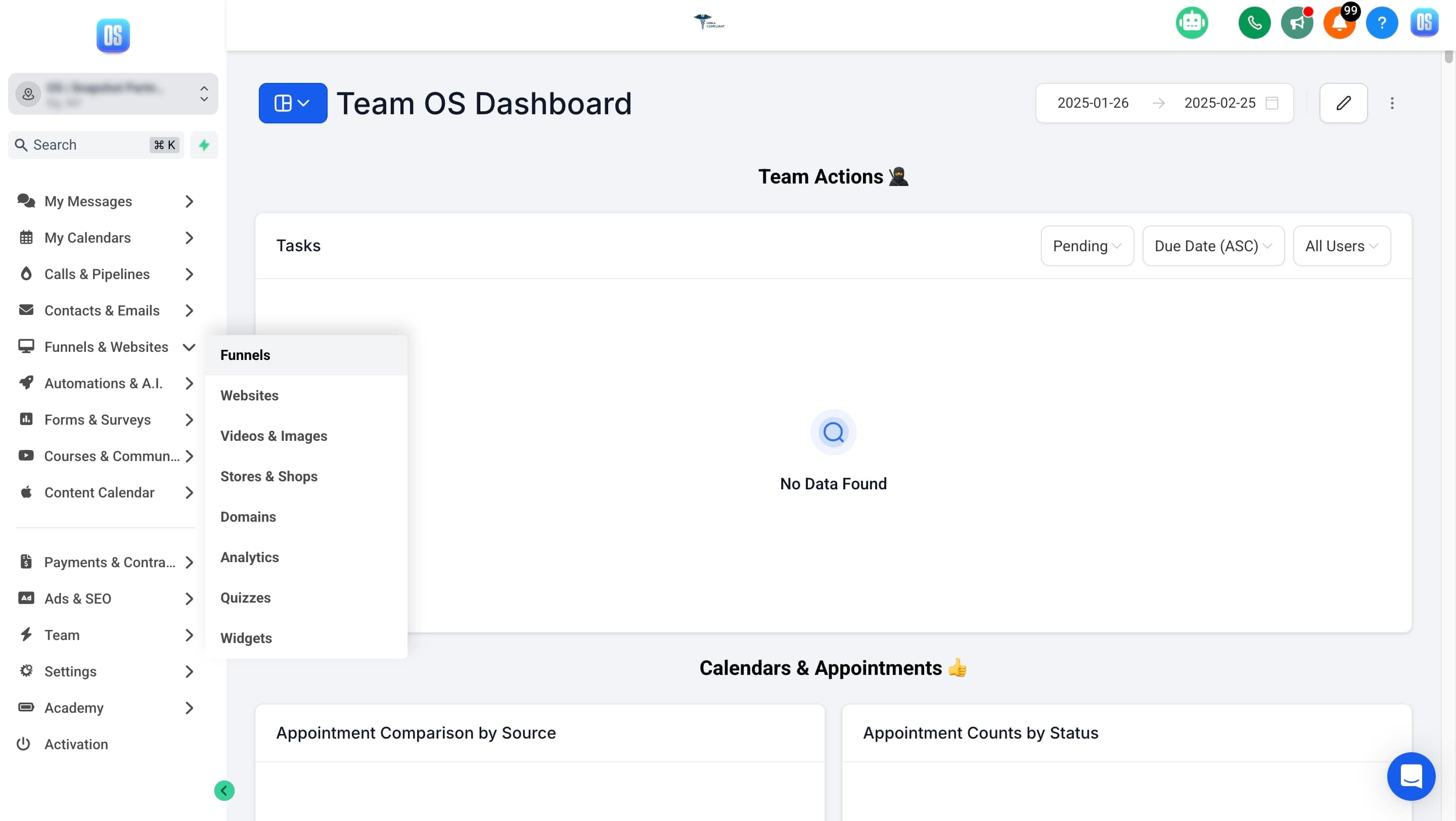
Task: Open the Team sidebar section
Action: (62, 635)
